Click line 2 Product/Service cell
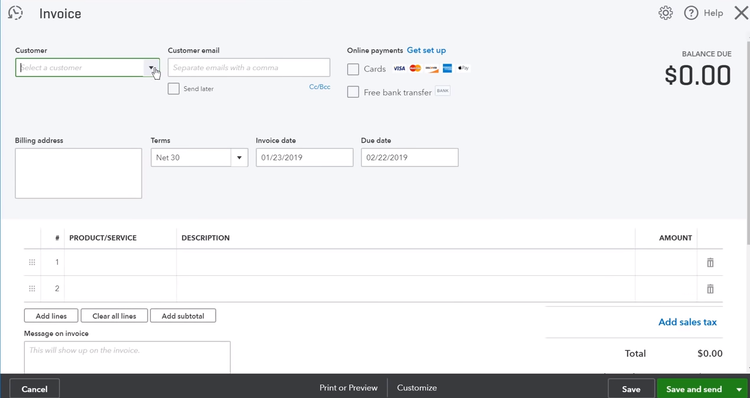This screenshot has height=398, width=750. point(121,288)
